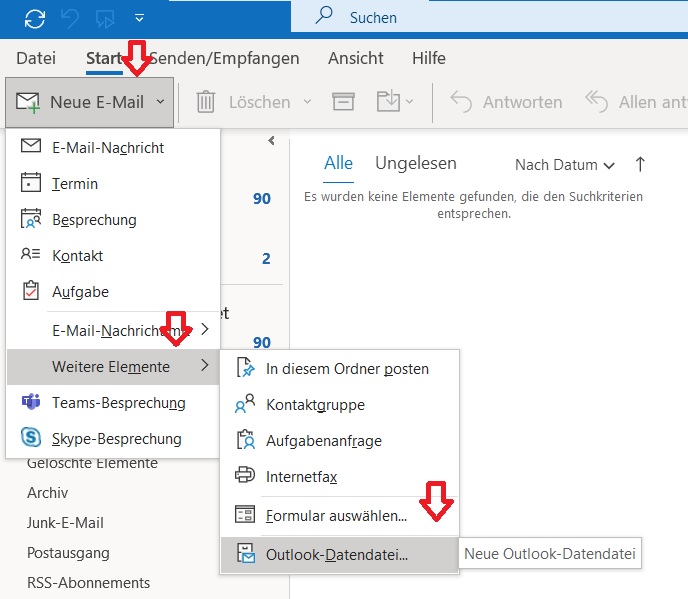Select Formular auswählen... entry

coord(340,516)
